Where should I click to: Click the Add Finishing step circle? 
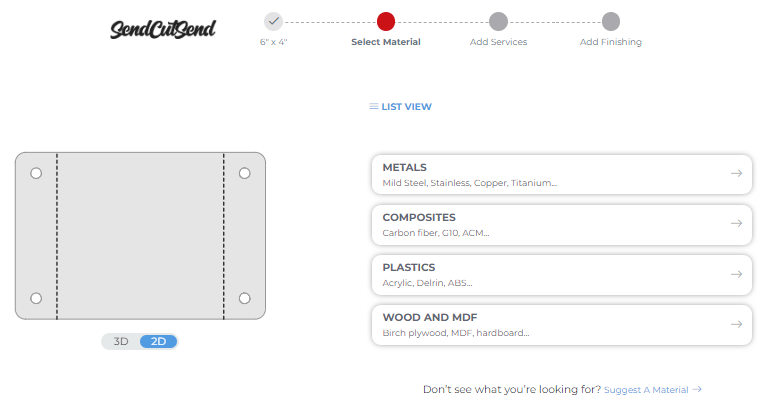[x=611, y=22]
